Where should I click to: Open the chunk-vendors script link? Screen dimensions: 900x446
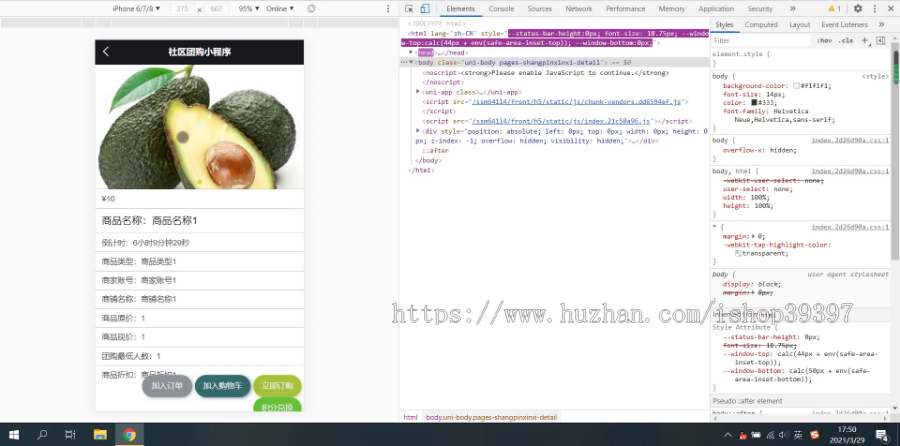[576, 102]
